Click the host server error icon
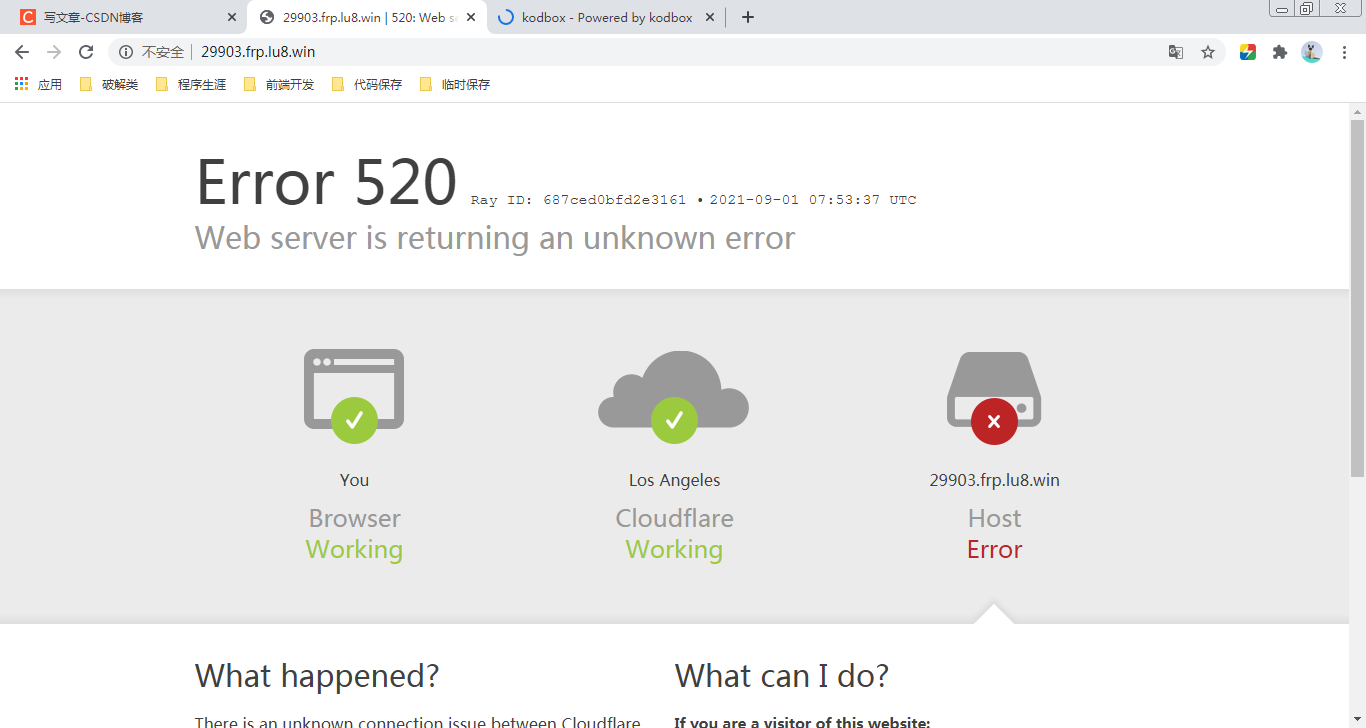The width and height of the screenshot is (1366, 728). click(994, 398)
